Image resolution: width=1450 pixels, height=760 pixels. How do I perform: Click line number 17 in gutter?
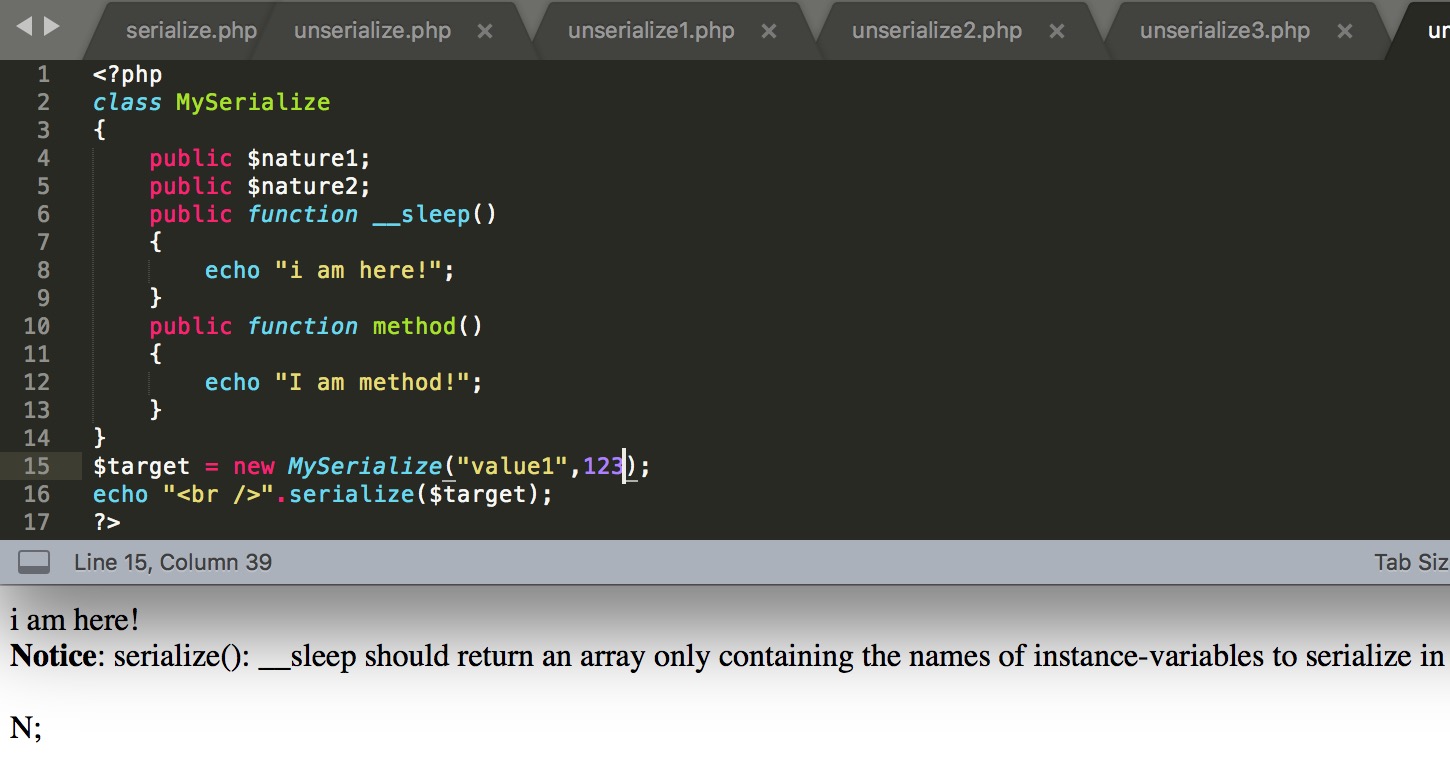[x=36, y=522]
